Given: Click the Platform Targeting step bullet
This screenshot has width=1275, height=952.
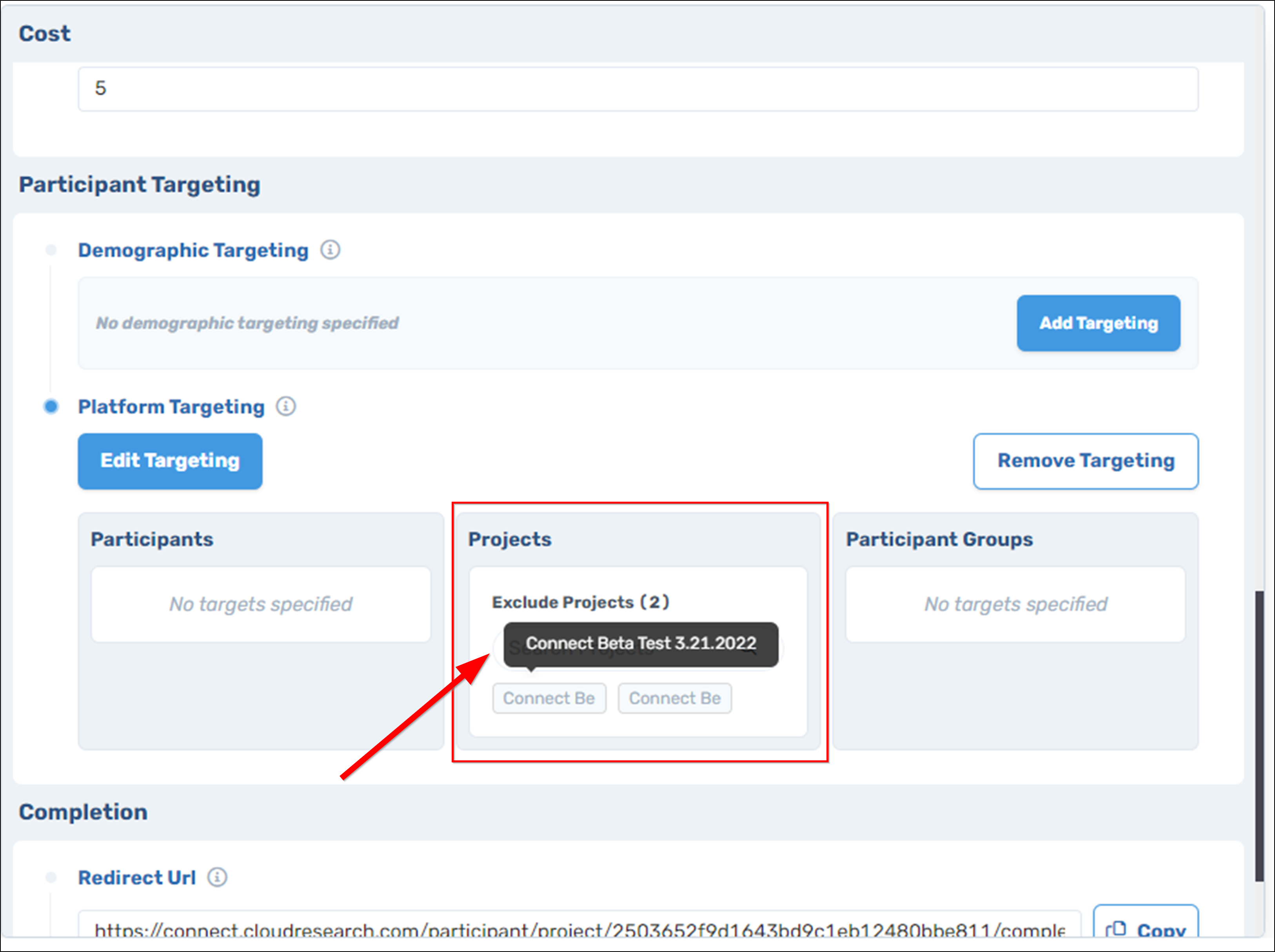Looking at the screenshot, I should click(51, 406).
